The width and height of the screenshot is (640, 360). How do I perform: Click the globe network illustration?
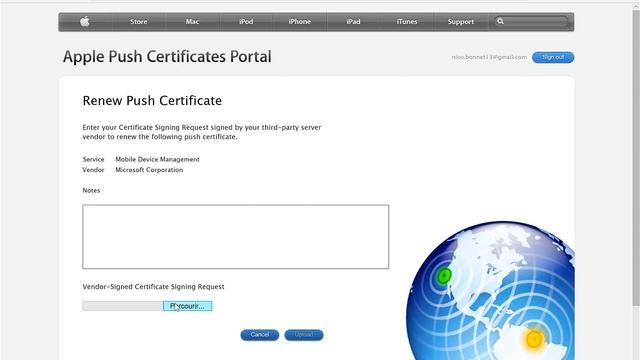pos(490,291)
